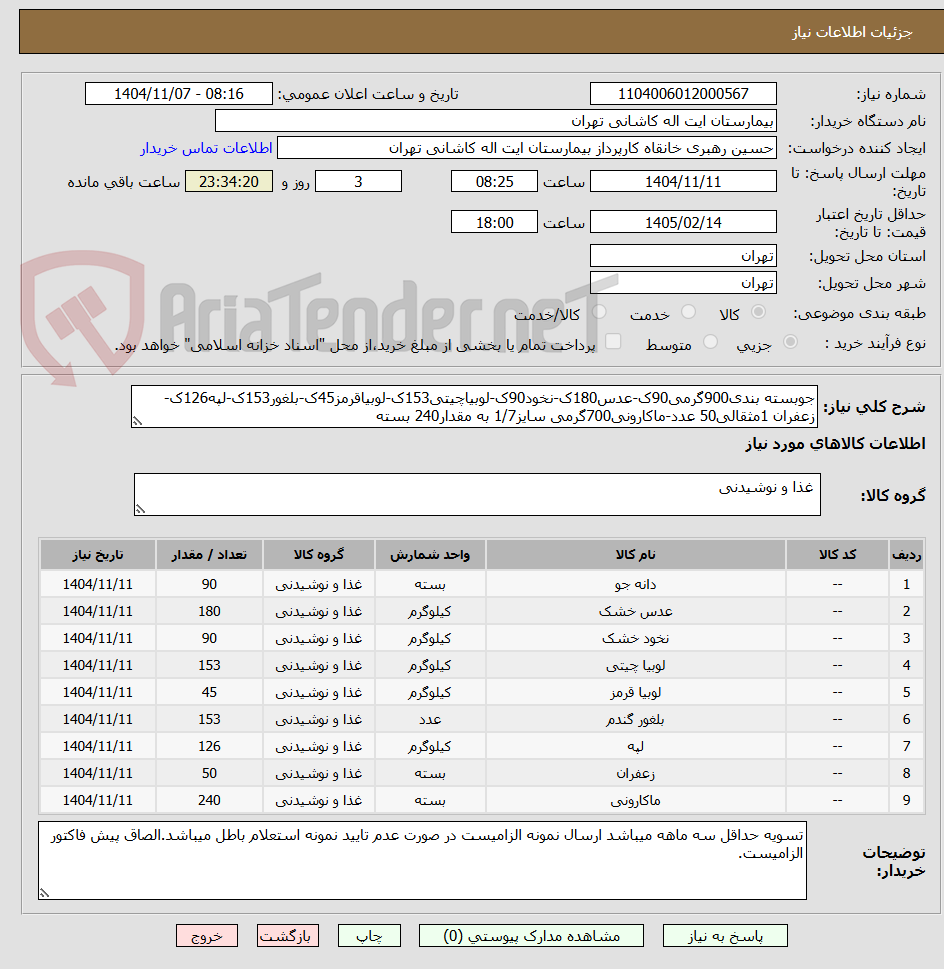Image resolution: width=944 pixels, height=969 pixels.
Task: Click the خروج exit button
Action: point(207,936)
